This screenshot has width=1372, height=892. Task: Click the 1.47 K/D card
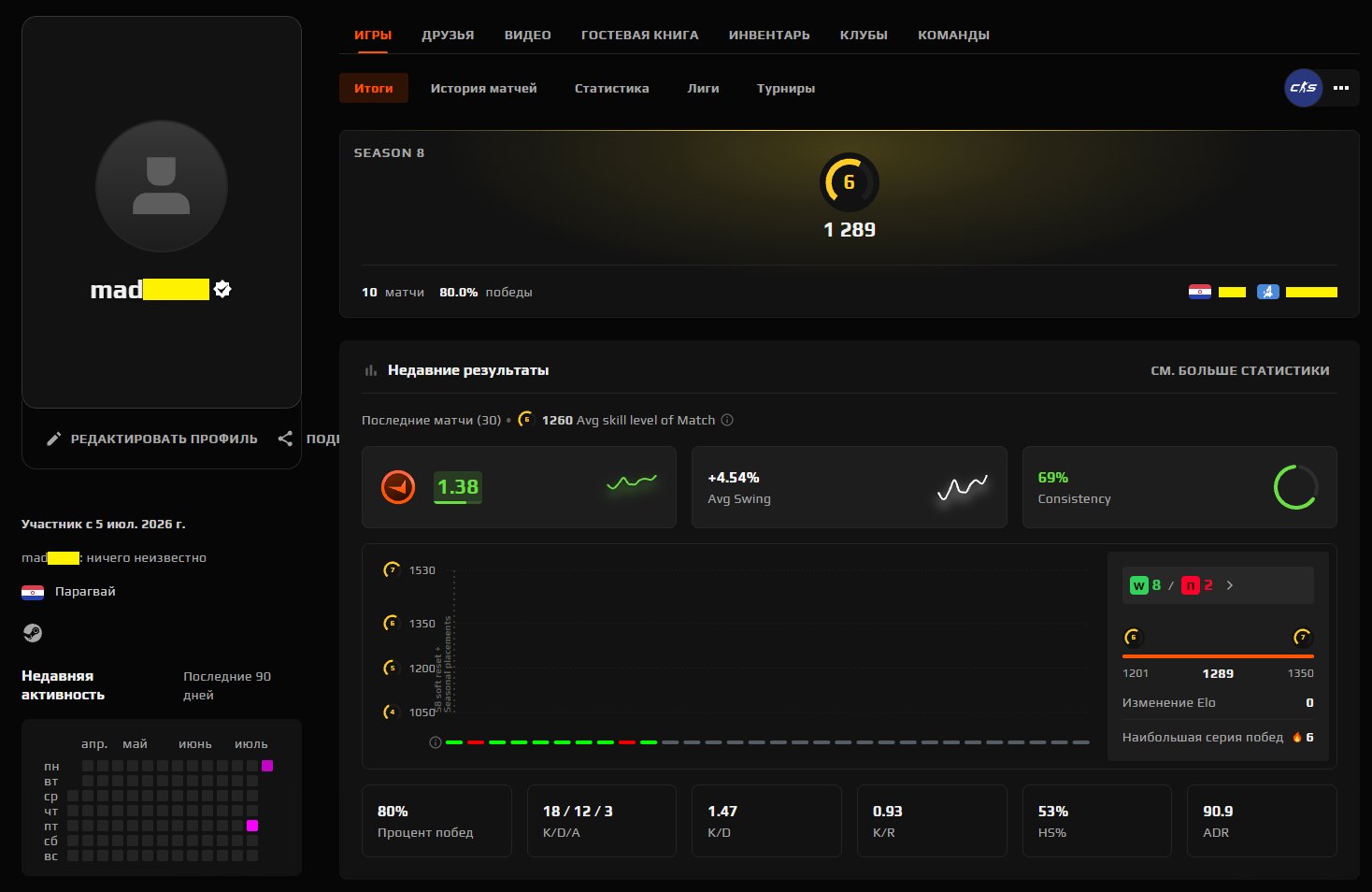(766, 821)
